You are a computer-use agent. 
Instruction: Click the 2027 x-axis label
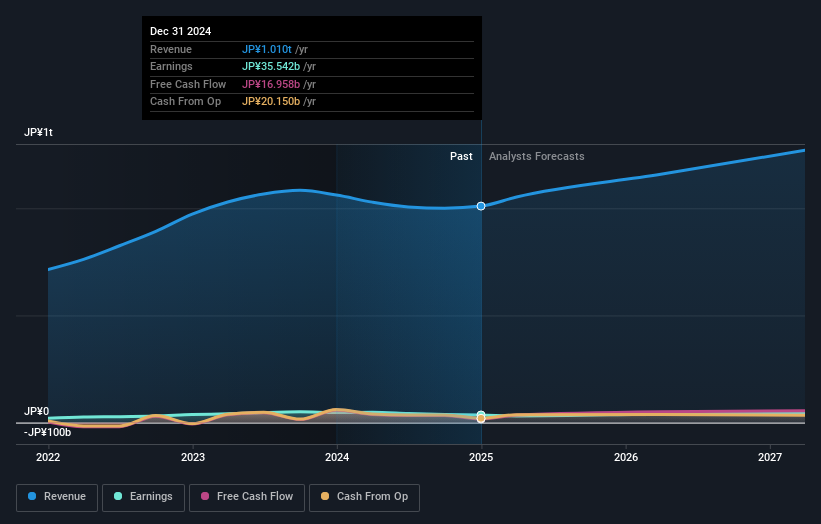click(x=770, y=457)
